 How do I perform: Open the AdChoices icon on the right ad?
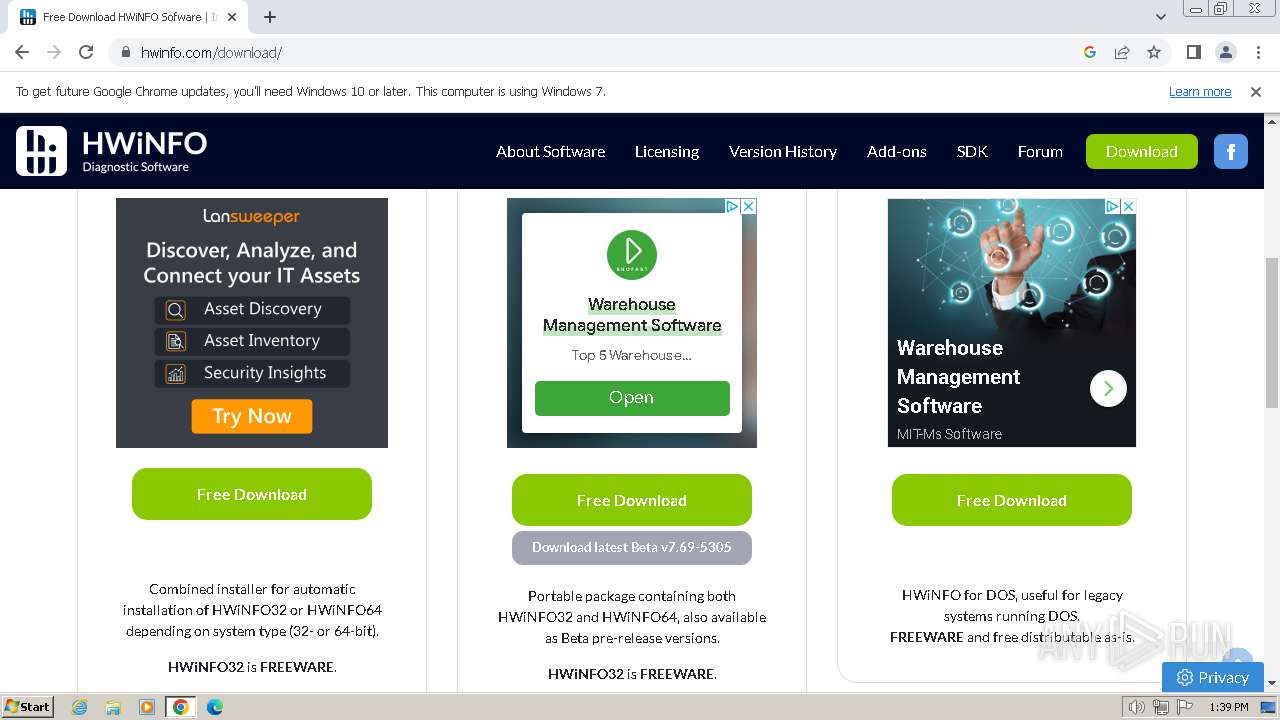[x=1112, y=206]
